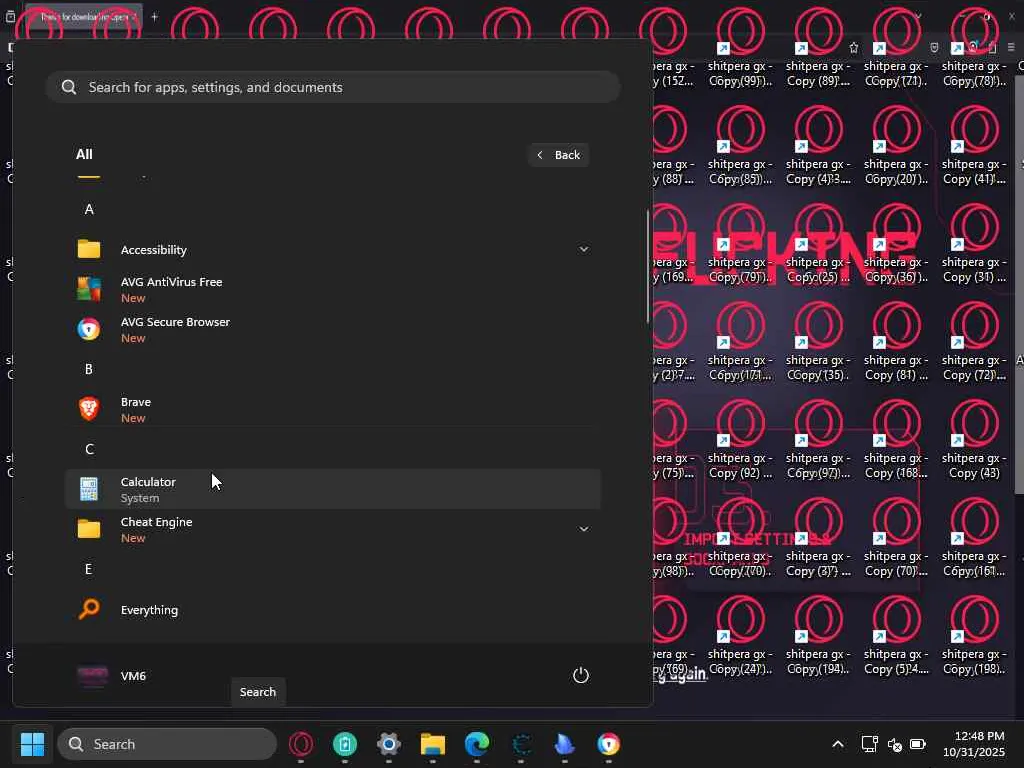This screenshot has width=1024, height=768.
Task: Select desktop shortcut shitpera gx - Copy (81)
Action: [x=896, y=343]
